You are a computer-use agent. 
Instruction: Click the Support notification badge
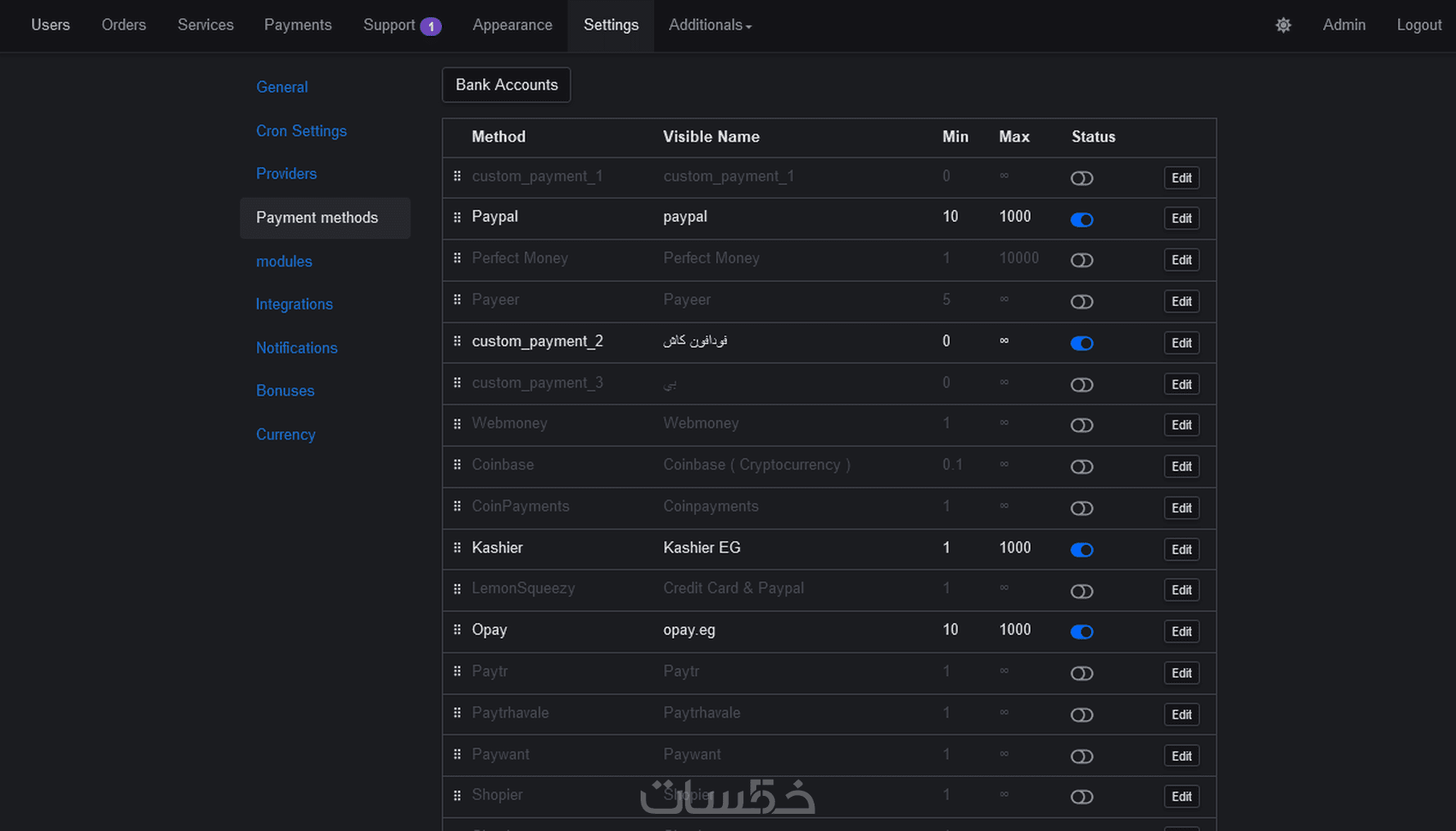(431, 27)
